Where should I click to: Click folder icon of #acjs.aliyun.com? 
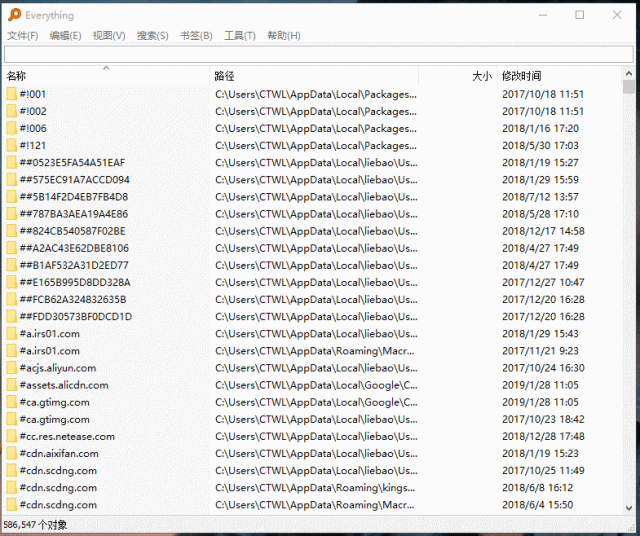click(x=11, y=368)
